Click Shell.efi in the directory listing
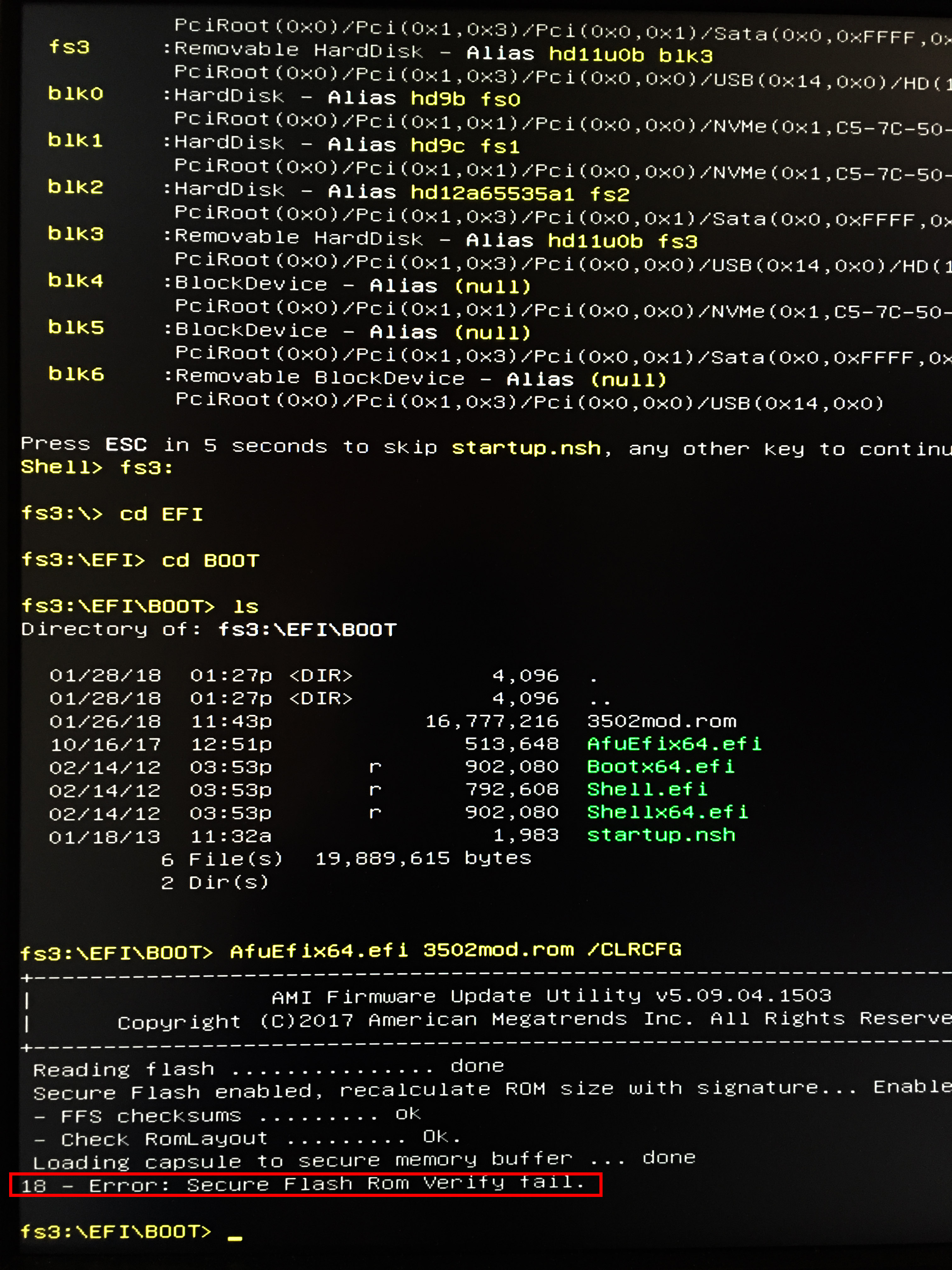Image resolution: width=952 pixels, height=1270 pixels. 647,789
